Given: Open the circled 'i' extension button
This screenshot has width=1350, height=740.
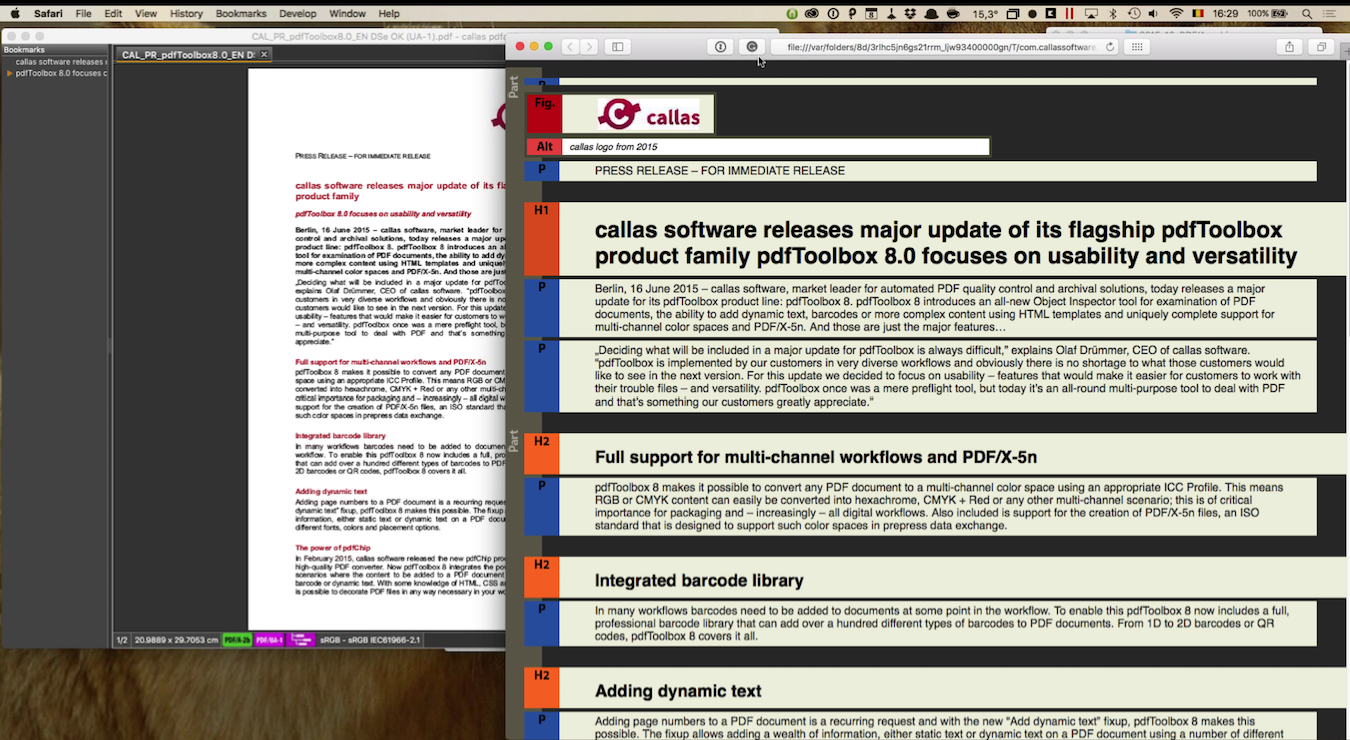Looking at the screenshot, I should click(720, 47).
